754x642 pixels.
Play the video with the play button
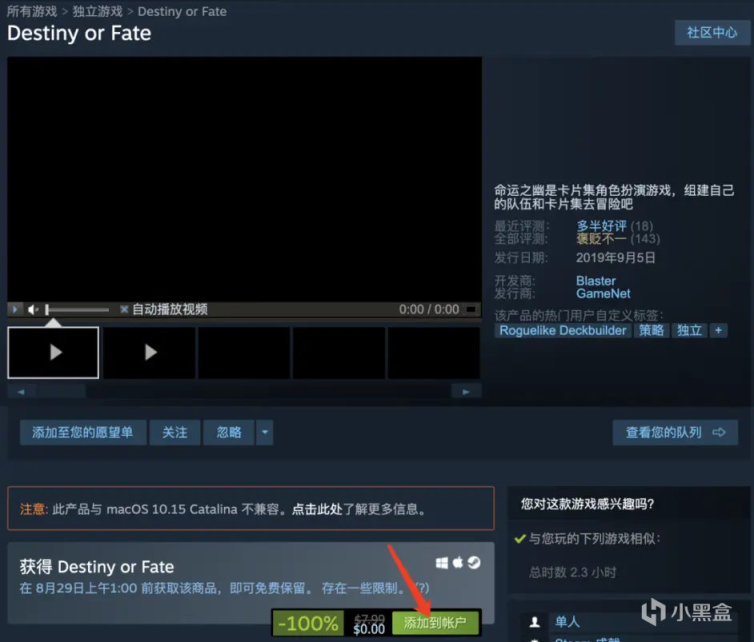click(x=15, y=309)
